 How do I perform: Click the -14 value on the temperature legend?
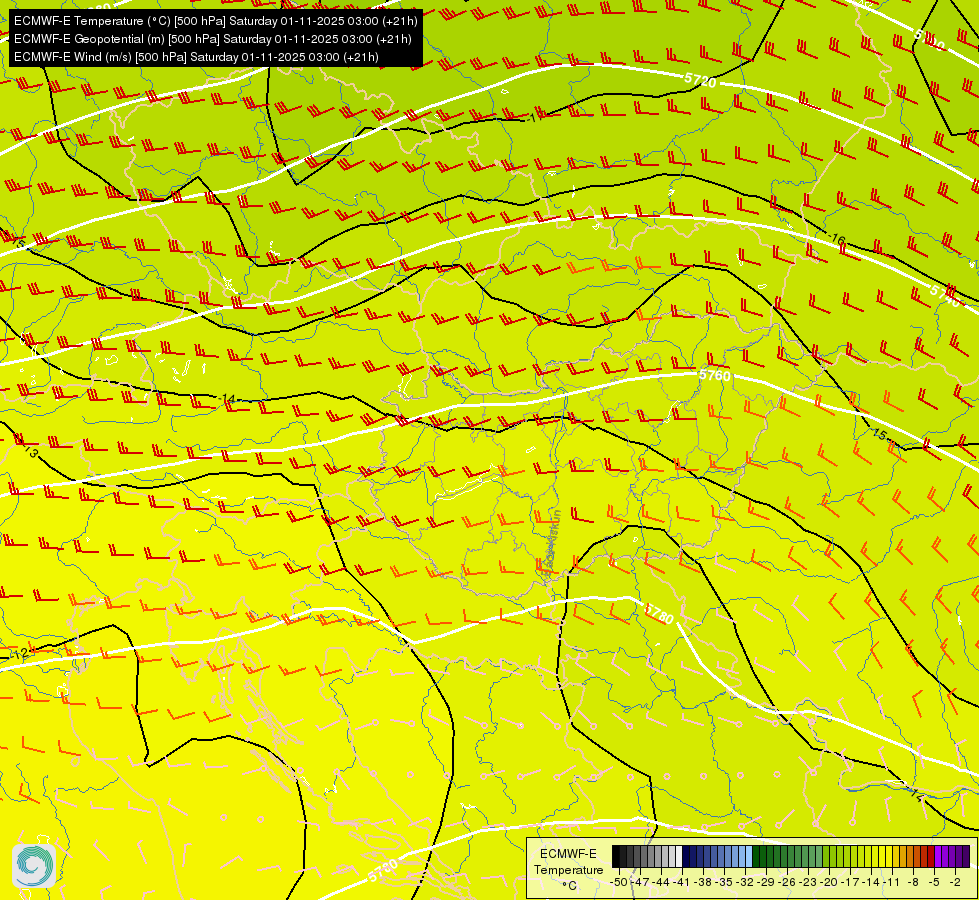click(x=872, y=882)
